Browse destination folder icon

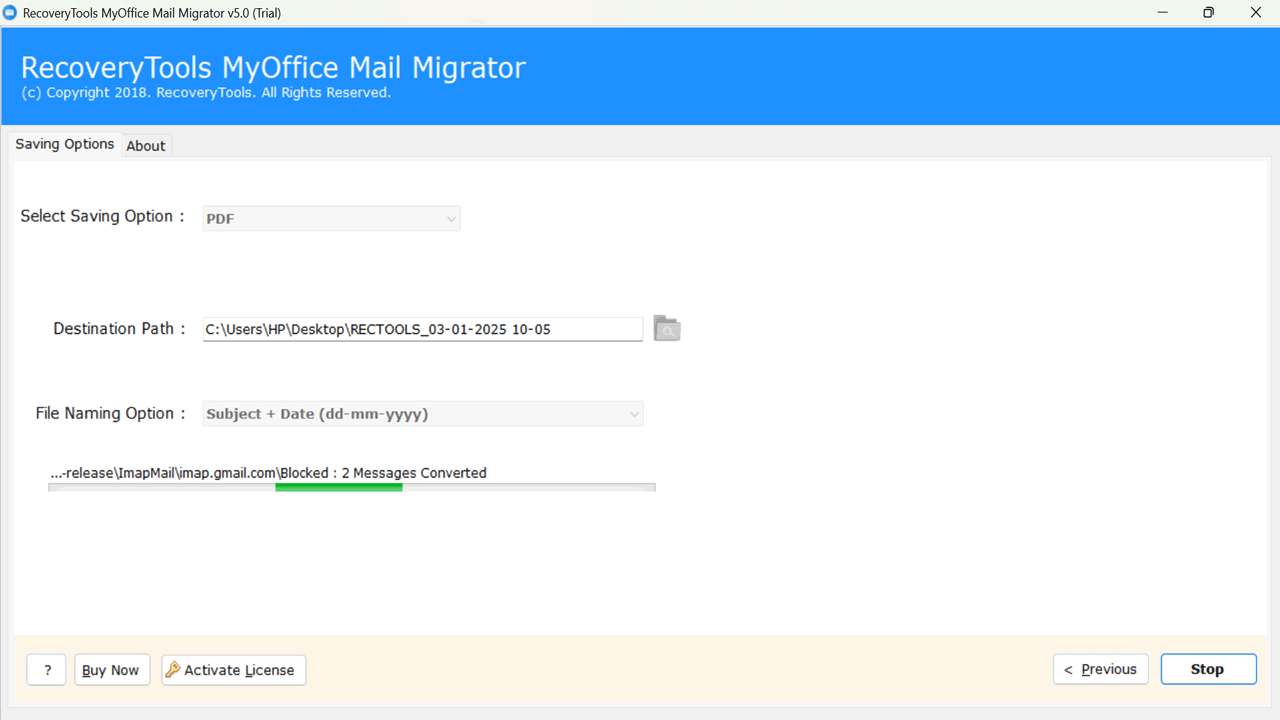pyautogui.click(x=667, y=328)
